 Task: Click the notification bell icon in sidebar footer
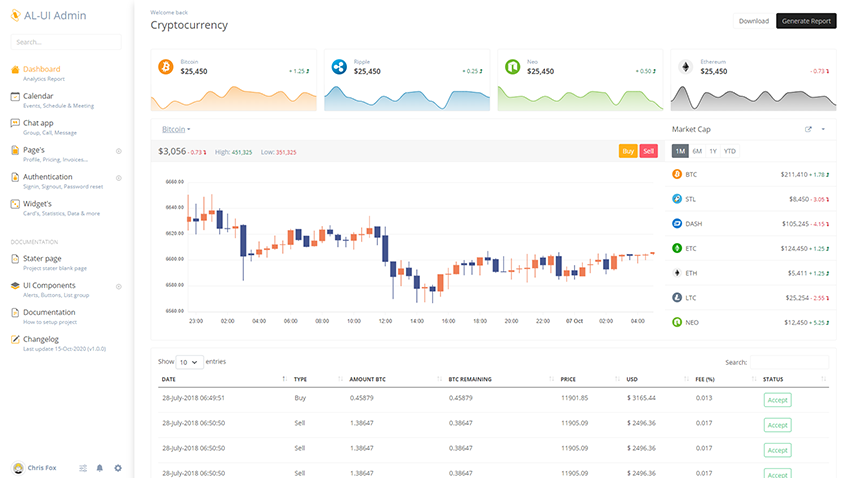(100, 467)
